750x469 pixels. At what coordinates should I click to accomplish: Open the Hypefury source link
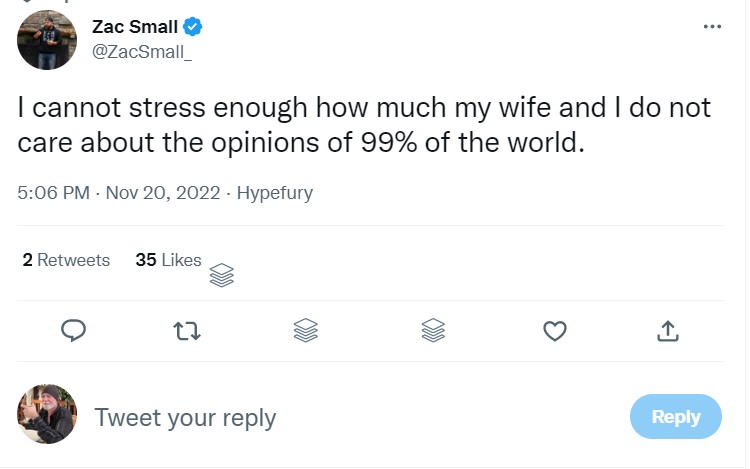pos(275,193)
